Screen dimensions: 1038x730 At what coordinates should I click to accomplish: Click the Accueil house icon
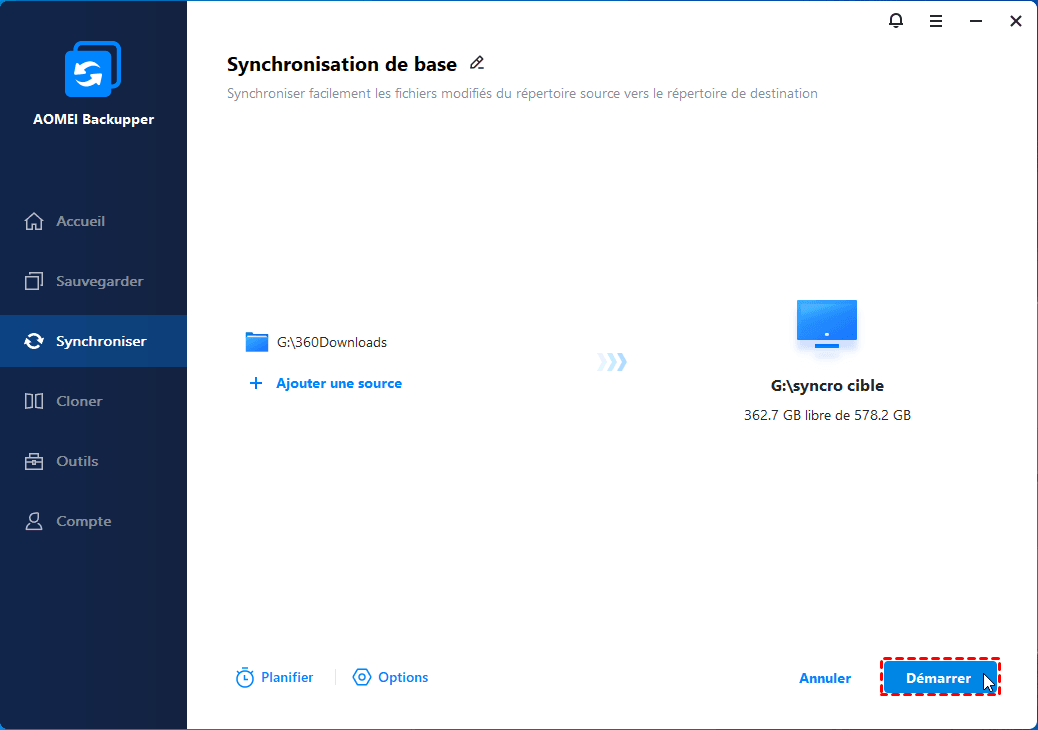pyautogui.click(x=34, y=221)
